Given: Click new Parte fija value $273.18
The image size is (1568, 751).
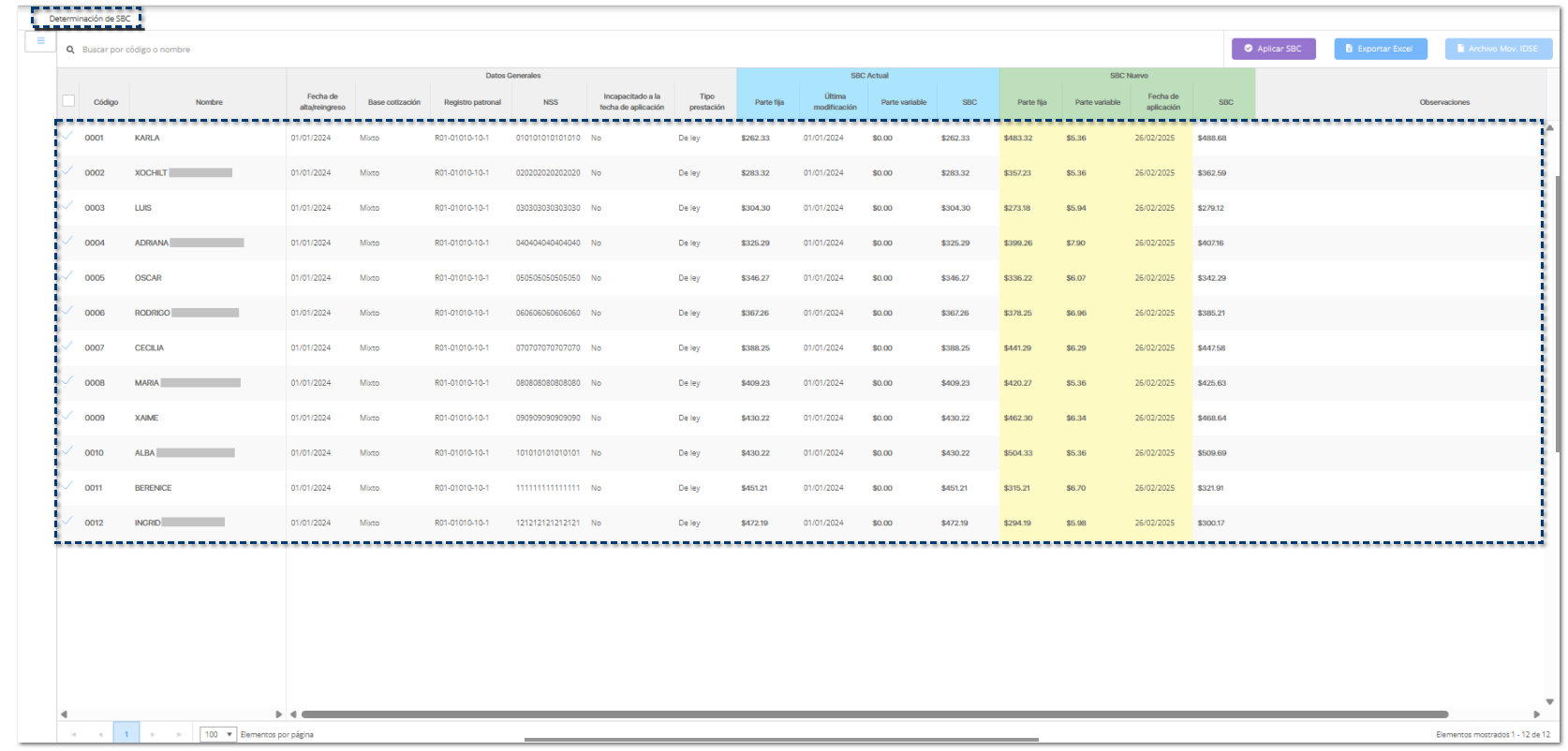Looking at the screenshot, I should click(x=1016, y=208).
